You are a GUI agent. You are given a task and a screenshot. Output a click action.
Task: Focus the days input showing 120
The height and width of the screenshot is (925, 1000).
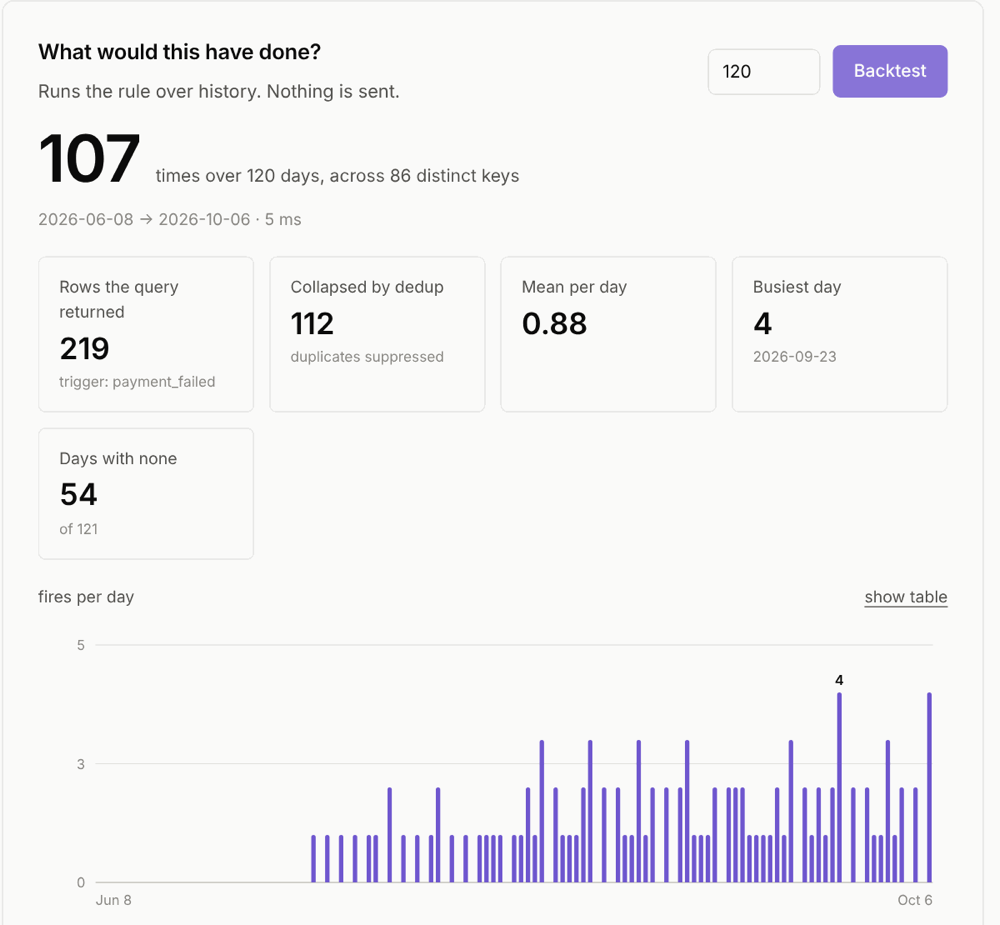coord(763,71)
